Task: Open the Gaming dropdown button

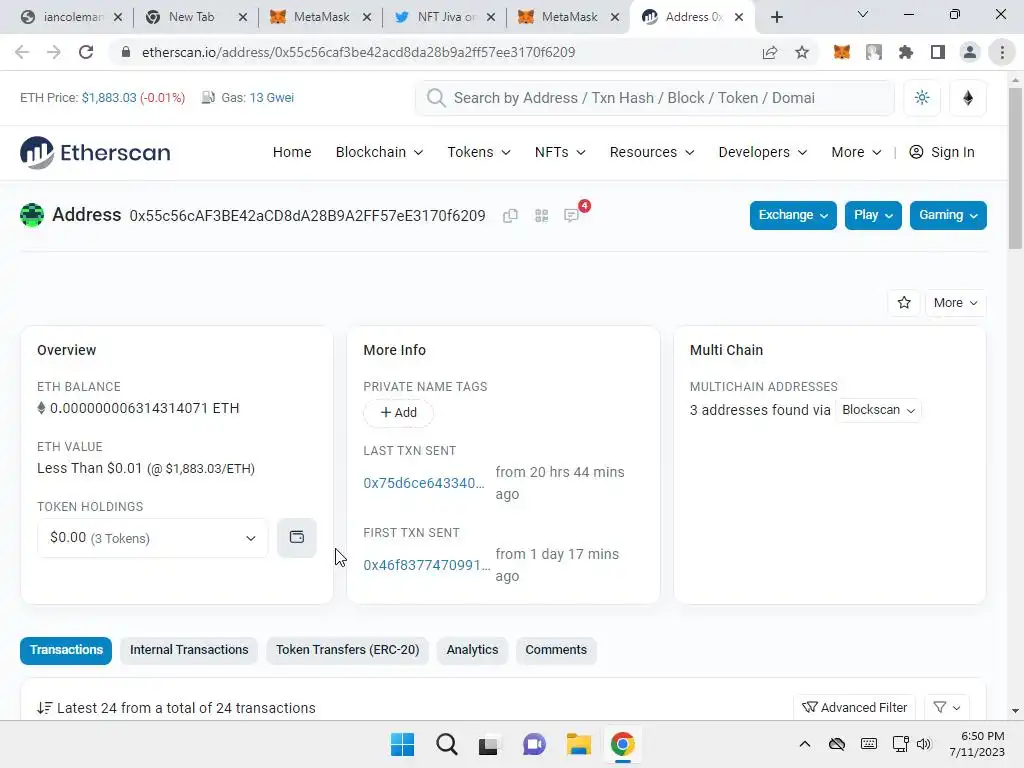Action: point(948,216)
